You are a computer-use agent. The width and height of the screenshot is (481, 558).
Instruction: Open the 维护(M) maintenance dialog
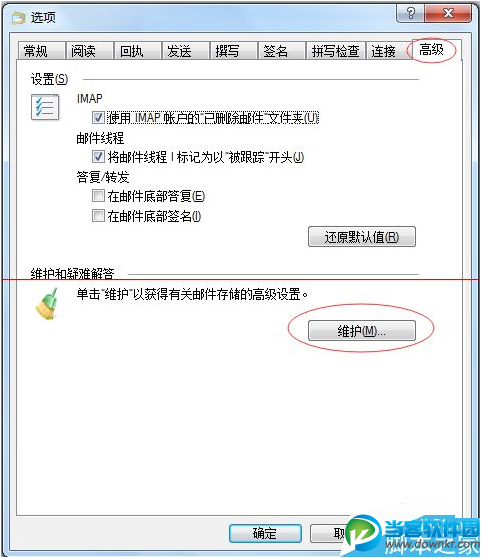pos(362,331)
